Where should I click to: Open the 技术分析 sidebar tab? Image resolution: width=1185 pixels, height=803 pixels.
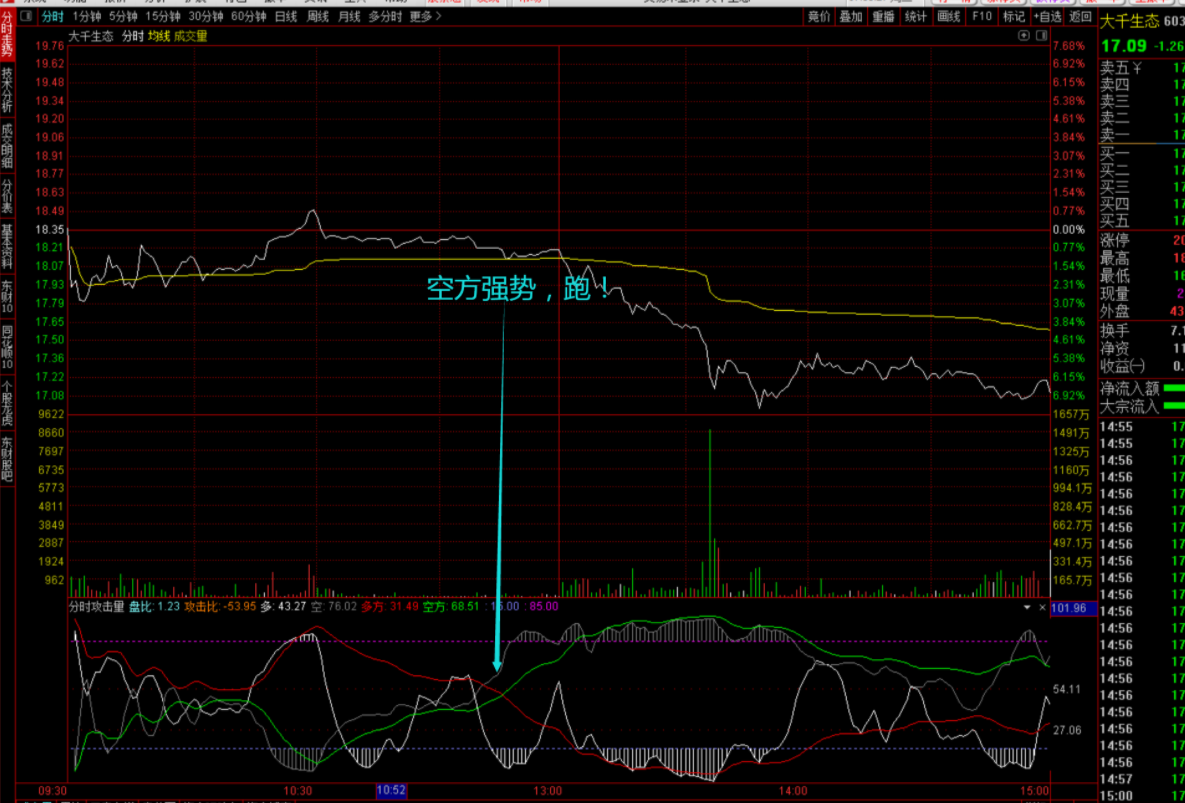tap(7, 90)
